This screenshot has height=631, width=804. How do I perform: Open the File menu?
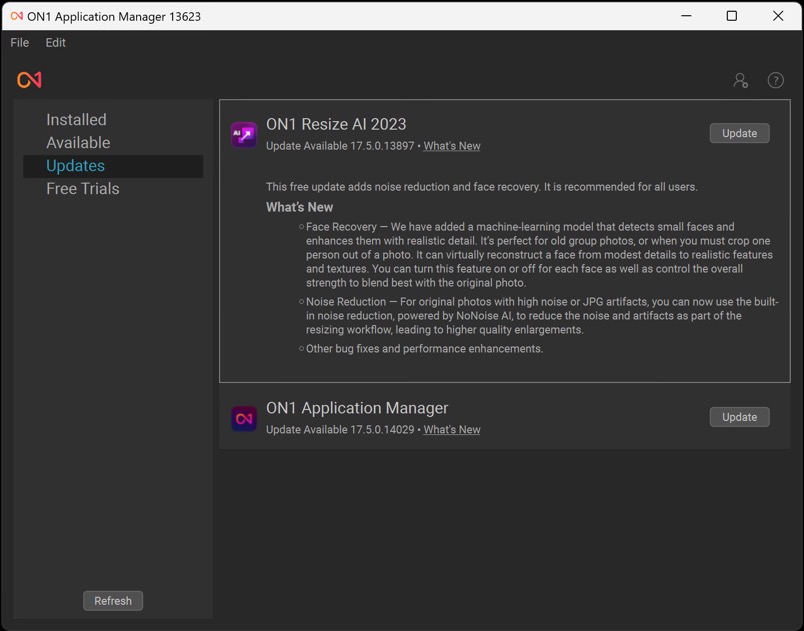19,43
